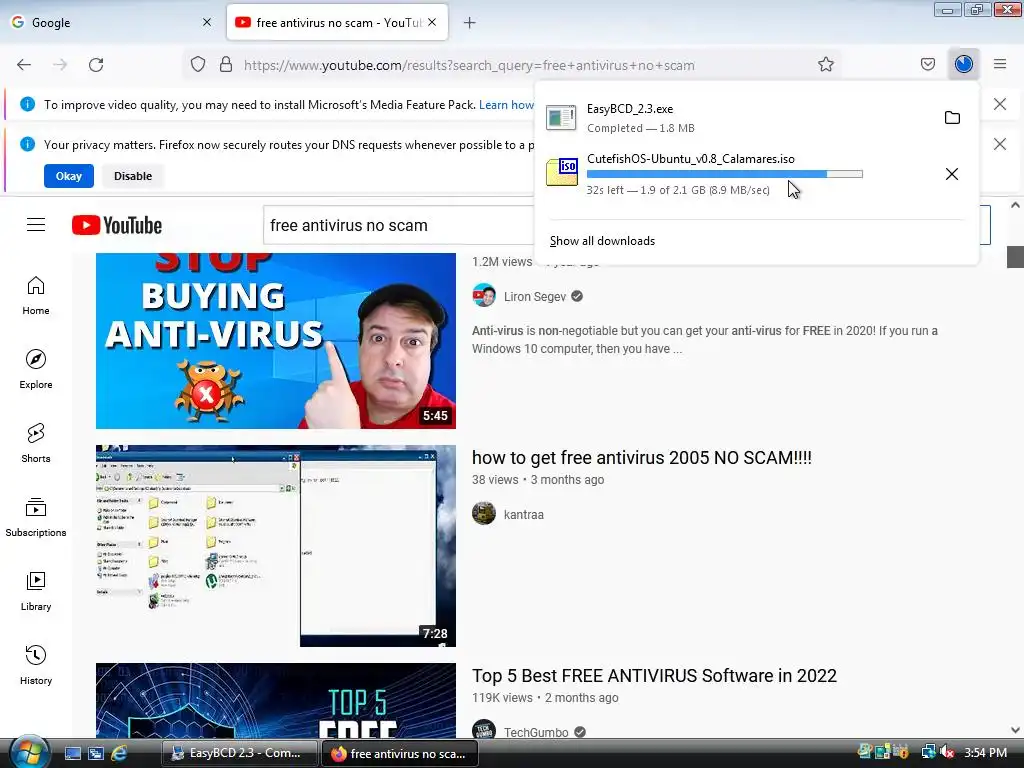Click the scrollbar down arrow
The height and width of the screenshot is (768, 1024).
click(1015, 730)
